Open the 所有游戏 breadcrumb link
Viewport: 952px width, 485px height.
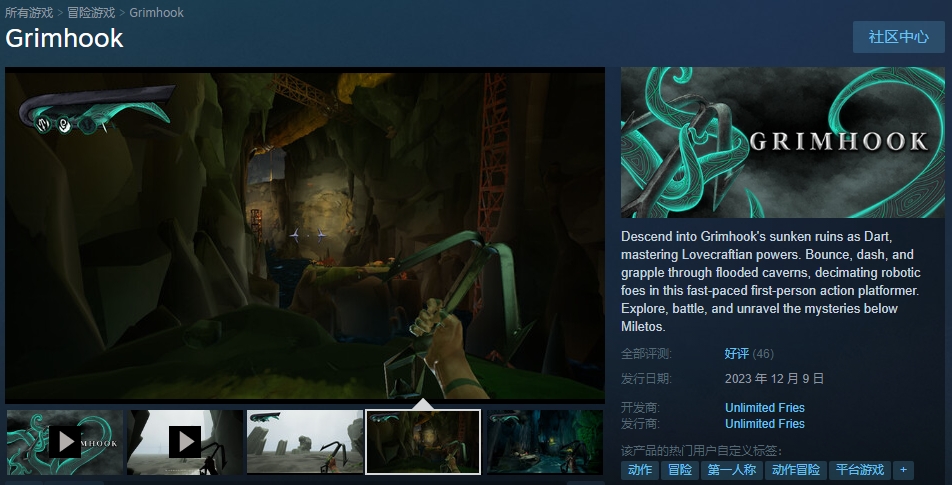tap(29, 12)
